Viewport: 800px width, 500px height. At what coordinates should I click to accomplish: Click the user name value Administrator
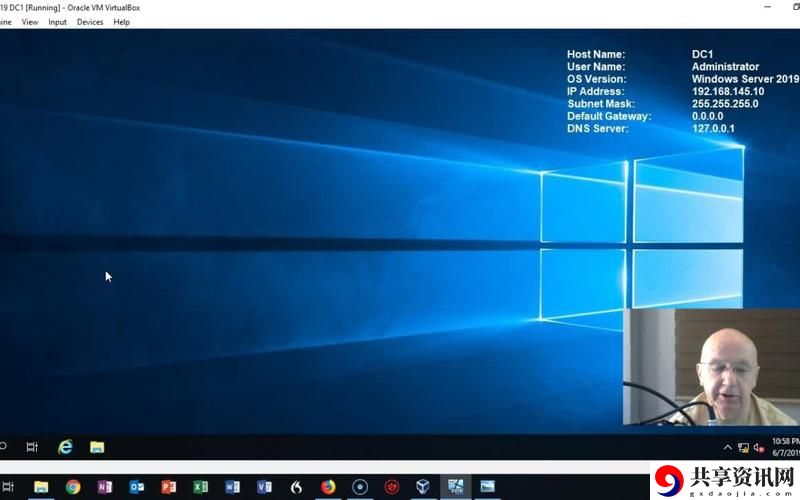pos(726,67)
